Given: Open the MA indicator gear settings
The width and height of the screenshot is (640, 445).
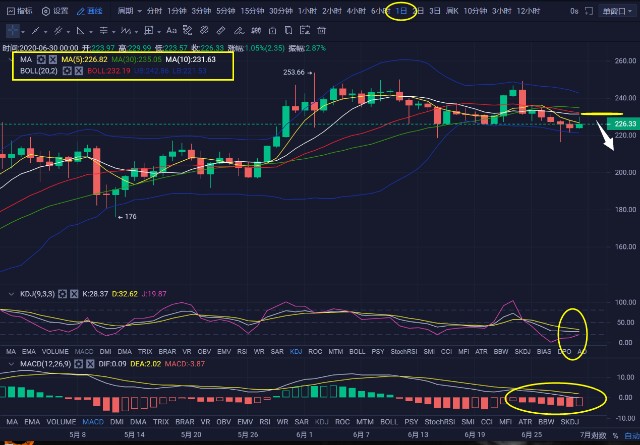Looking at the screenshot, I should point(41,60).
